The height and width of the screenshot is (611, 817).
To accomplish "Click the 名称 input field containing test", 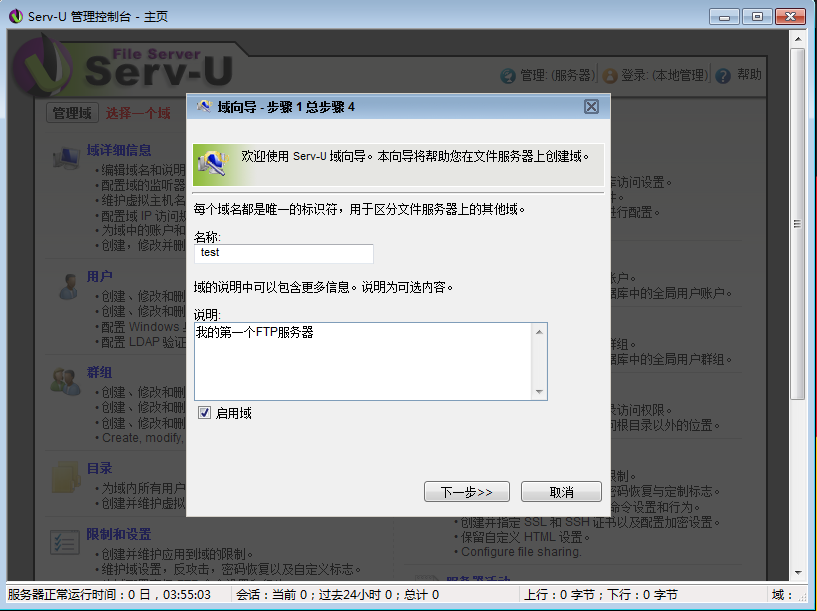I will (x=284, y=253).
